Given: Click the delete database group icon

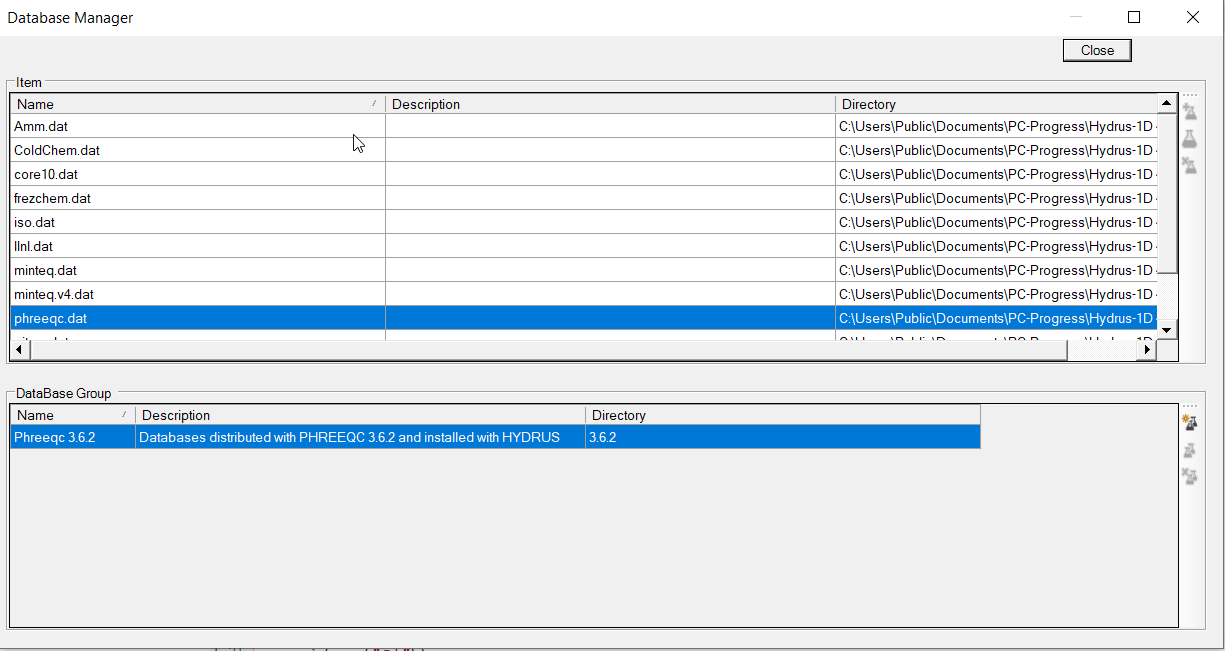Looking at the screenshot, I should point(1189,476).
